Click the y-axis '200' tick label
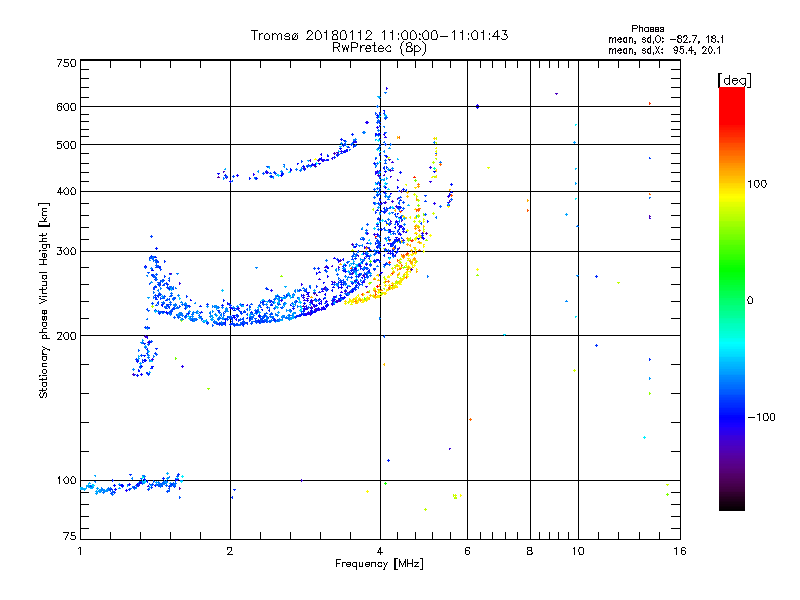The height and width of the screenshot is (600, 800). click(x=66, y=336)
